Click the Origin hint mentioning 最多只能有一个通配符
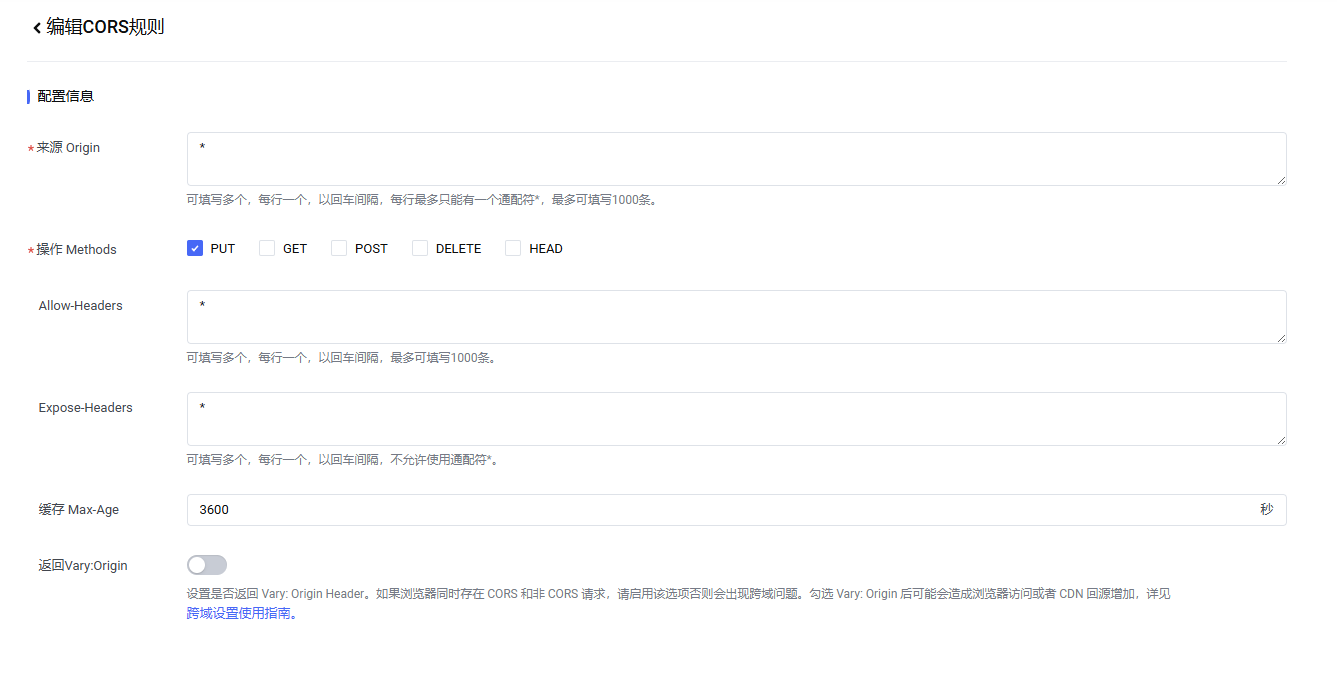 pyautogui.click(x=422, y=199)
